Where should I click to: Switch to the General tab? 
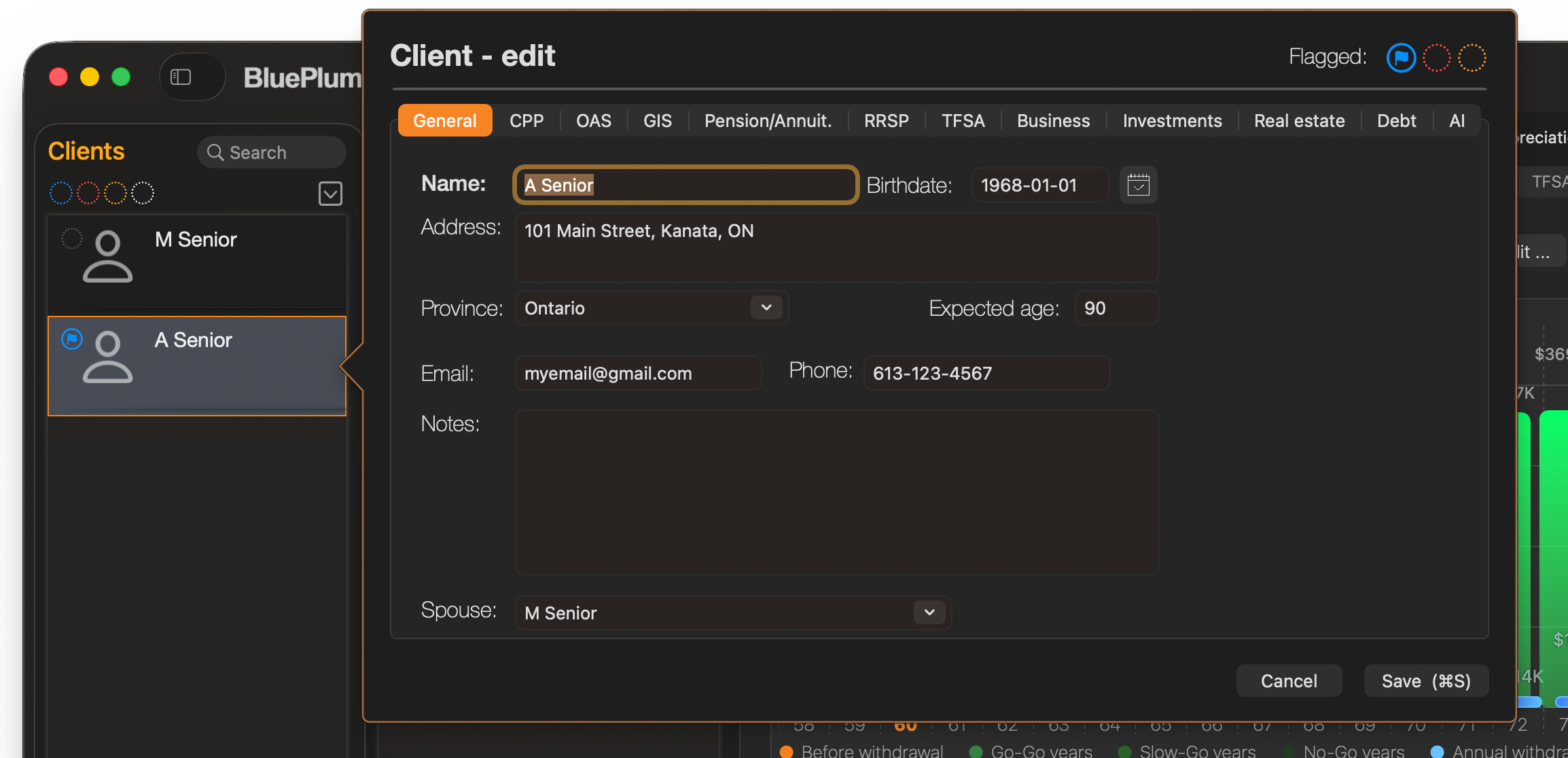pyautogui.click(x=445, y=121)
